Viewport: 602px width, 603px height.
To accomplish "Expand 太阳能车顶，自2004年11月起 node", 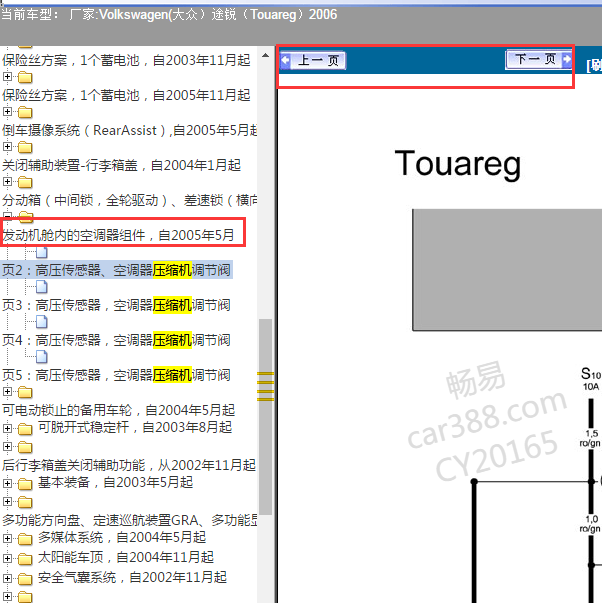I will (7, 558).
